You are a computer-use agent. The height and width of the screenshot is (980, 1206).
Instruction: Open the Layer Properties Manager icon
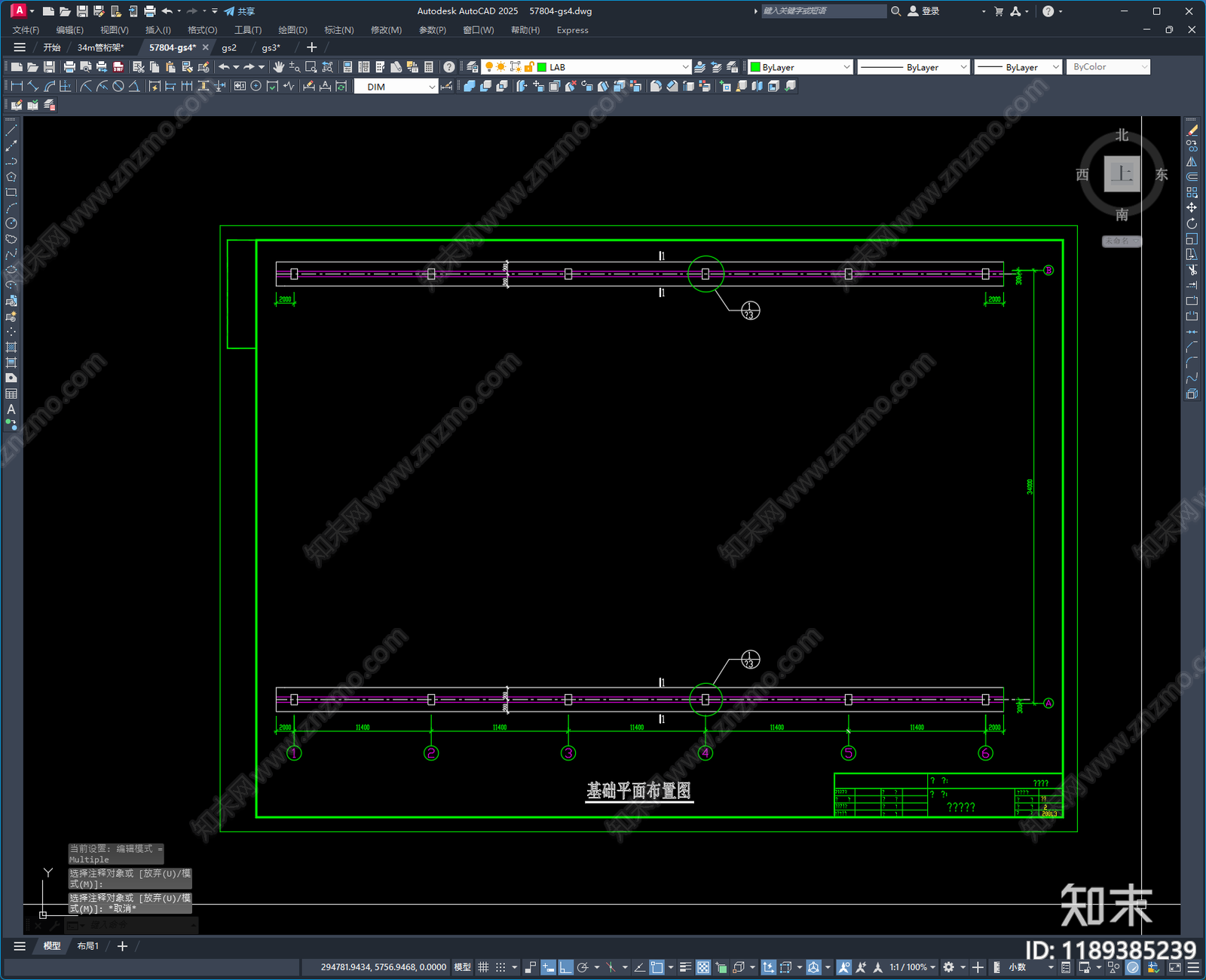coord(473,67)
